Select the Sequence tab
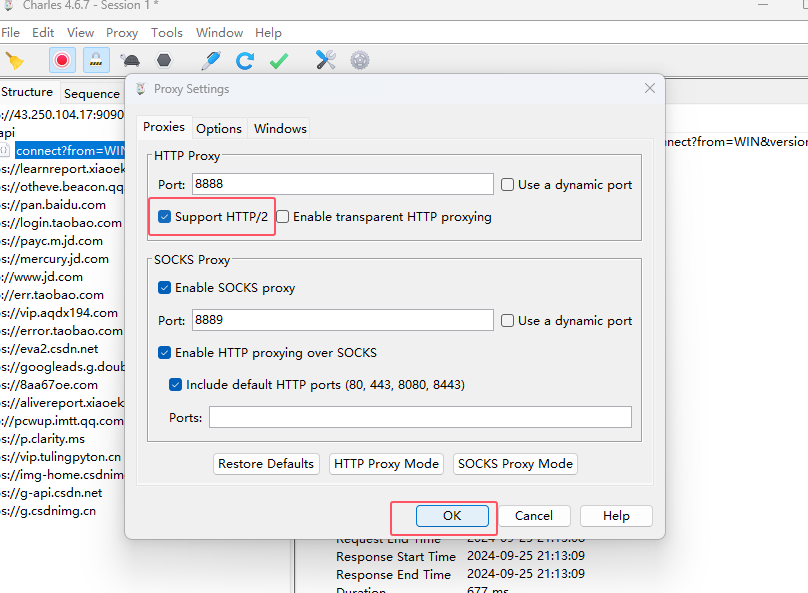 (x=92, y=93)
